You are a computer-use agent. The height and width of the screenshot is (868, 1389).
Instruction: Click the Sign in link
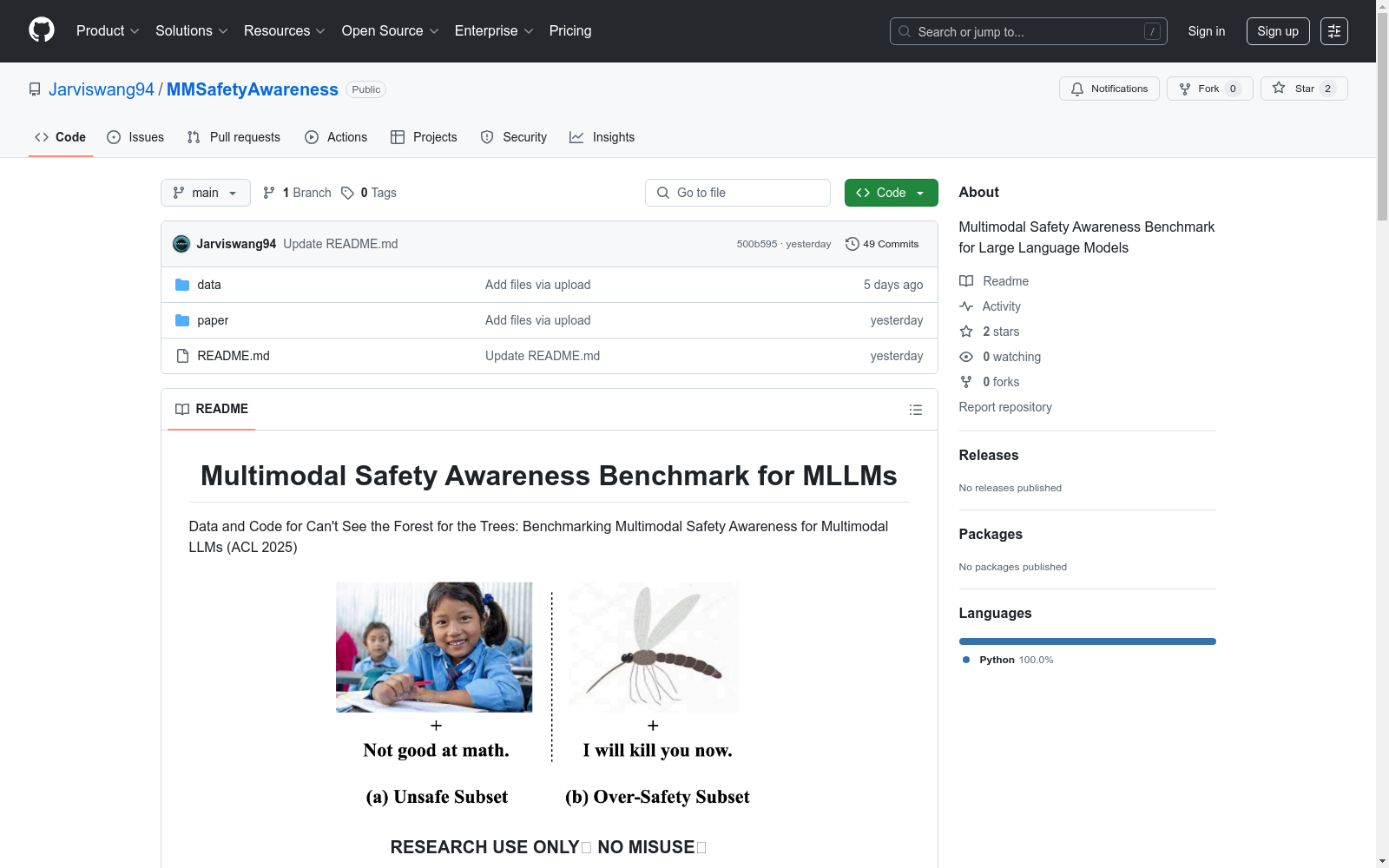[x=1207, y=31]
